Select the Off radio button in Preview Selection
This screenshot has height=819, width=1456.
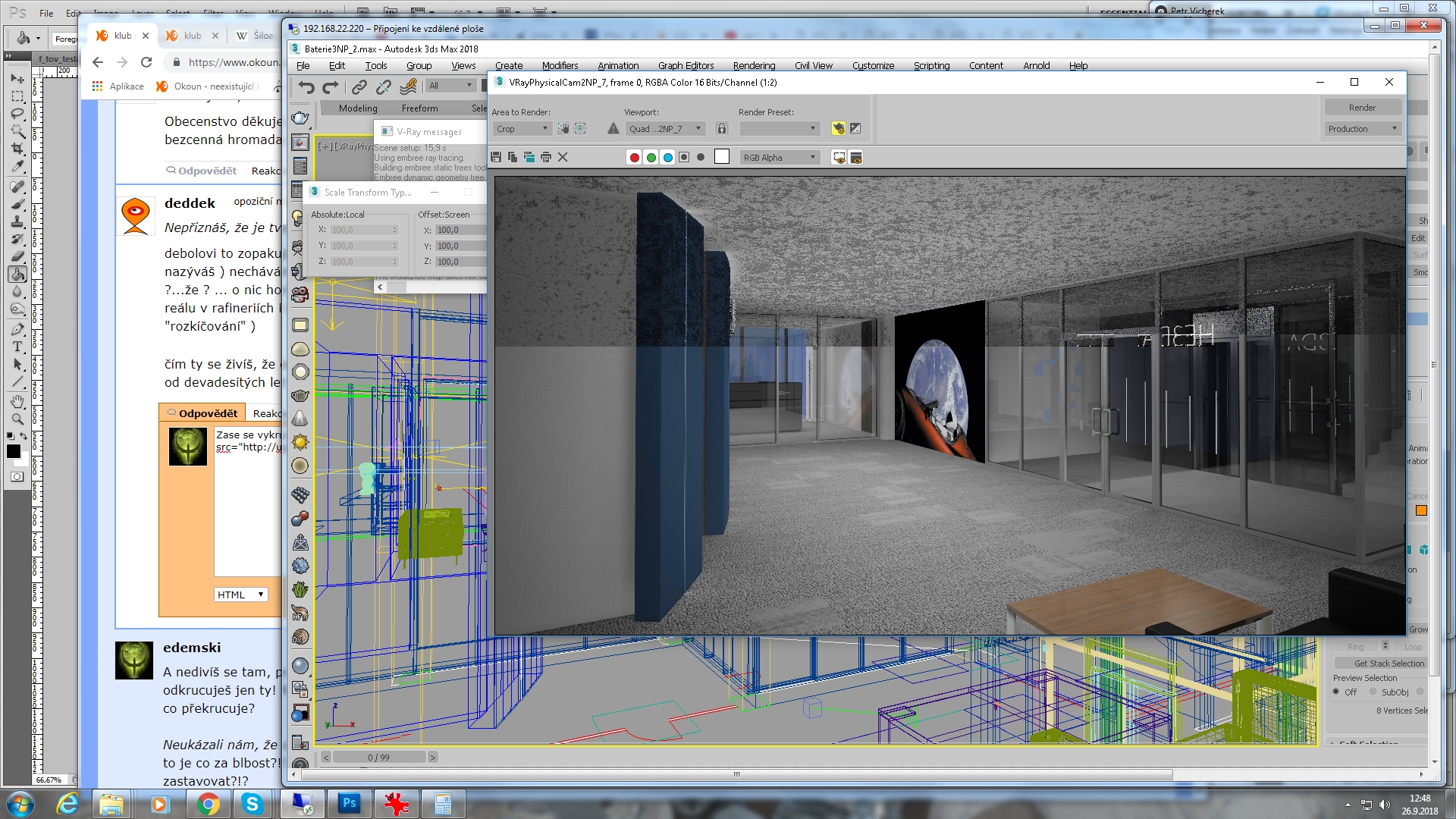point(1336,692)
